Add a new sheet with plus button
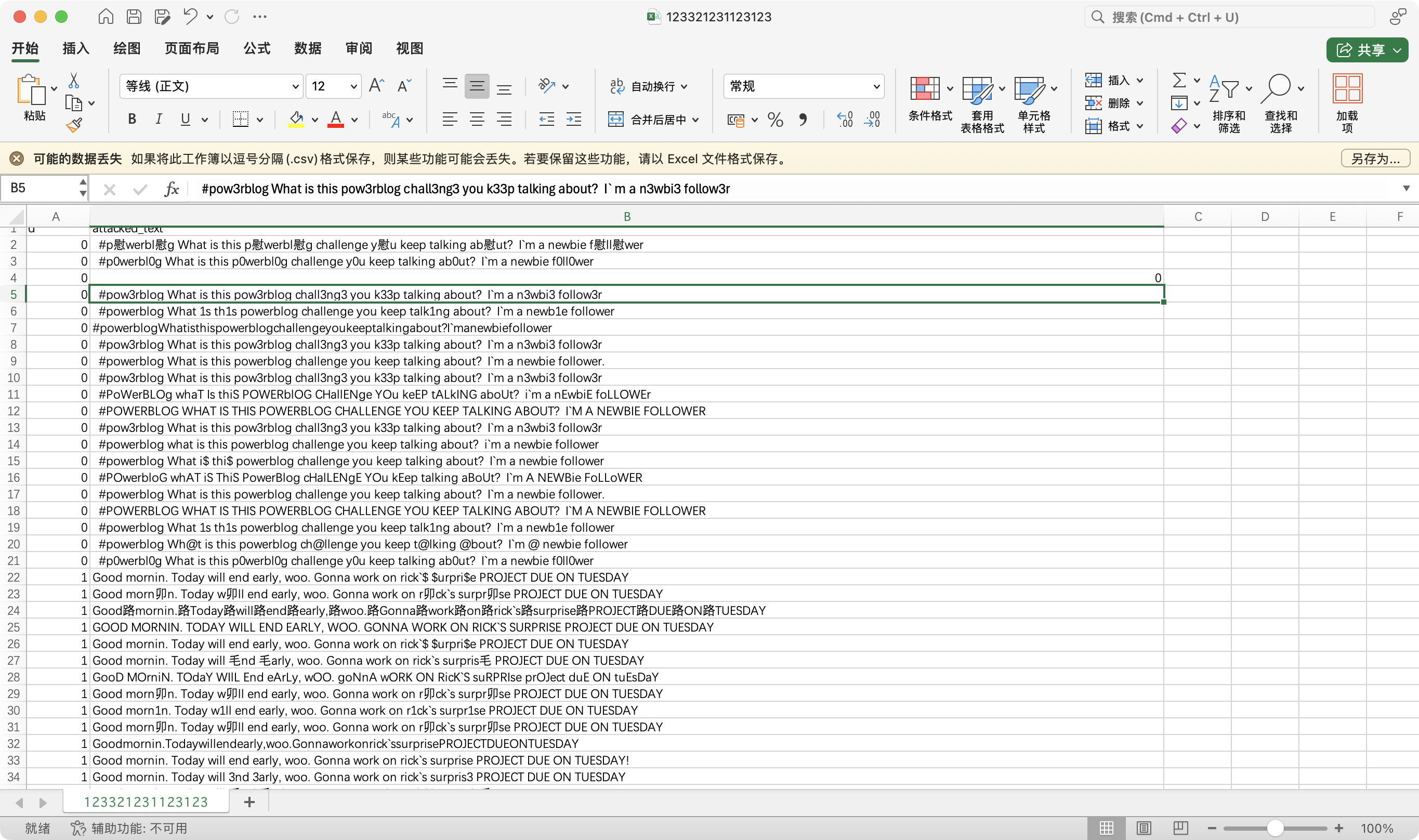Image resolution: width=1419 pixels, height=840 pixels. (x=249, y=802)
